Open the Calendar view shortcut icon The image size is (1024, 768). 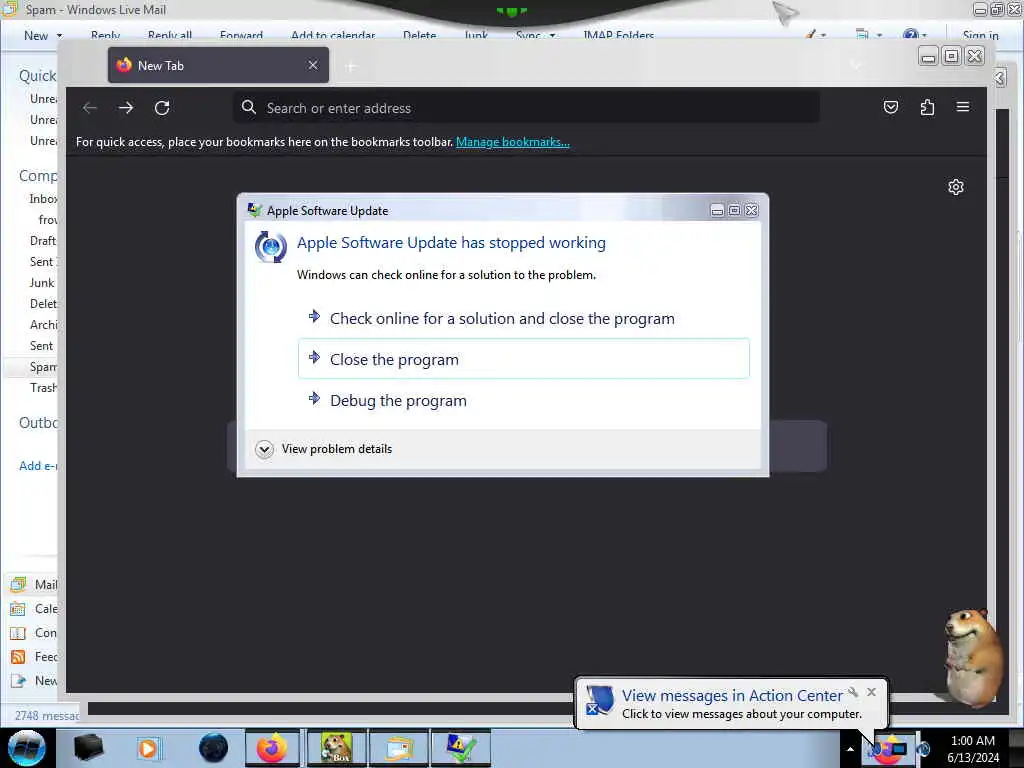point(18,609)
